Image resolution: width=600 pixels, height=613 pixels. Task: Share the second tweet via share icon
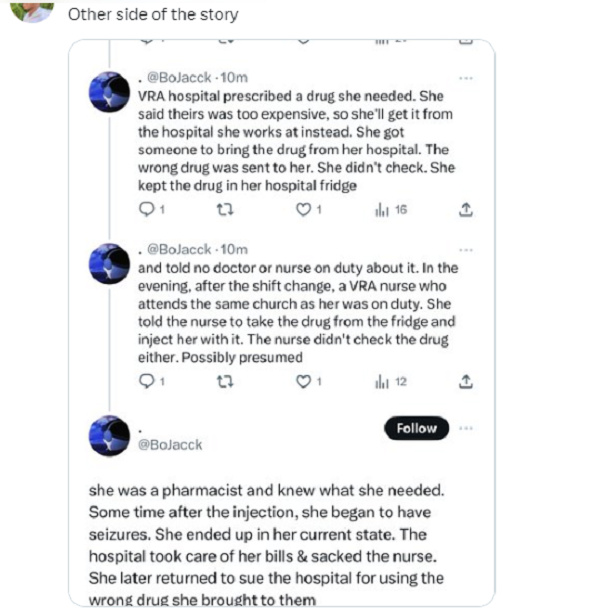pyautogui.click(x=464, y=382)
